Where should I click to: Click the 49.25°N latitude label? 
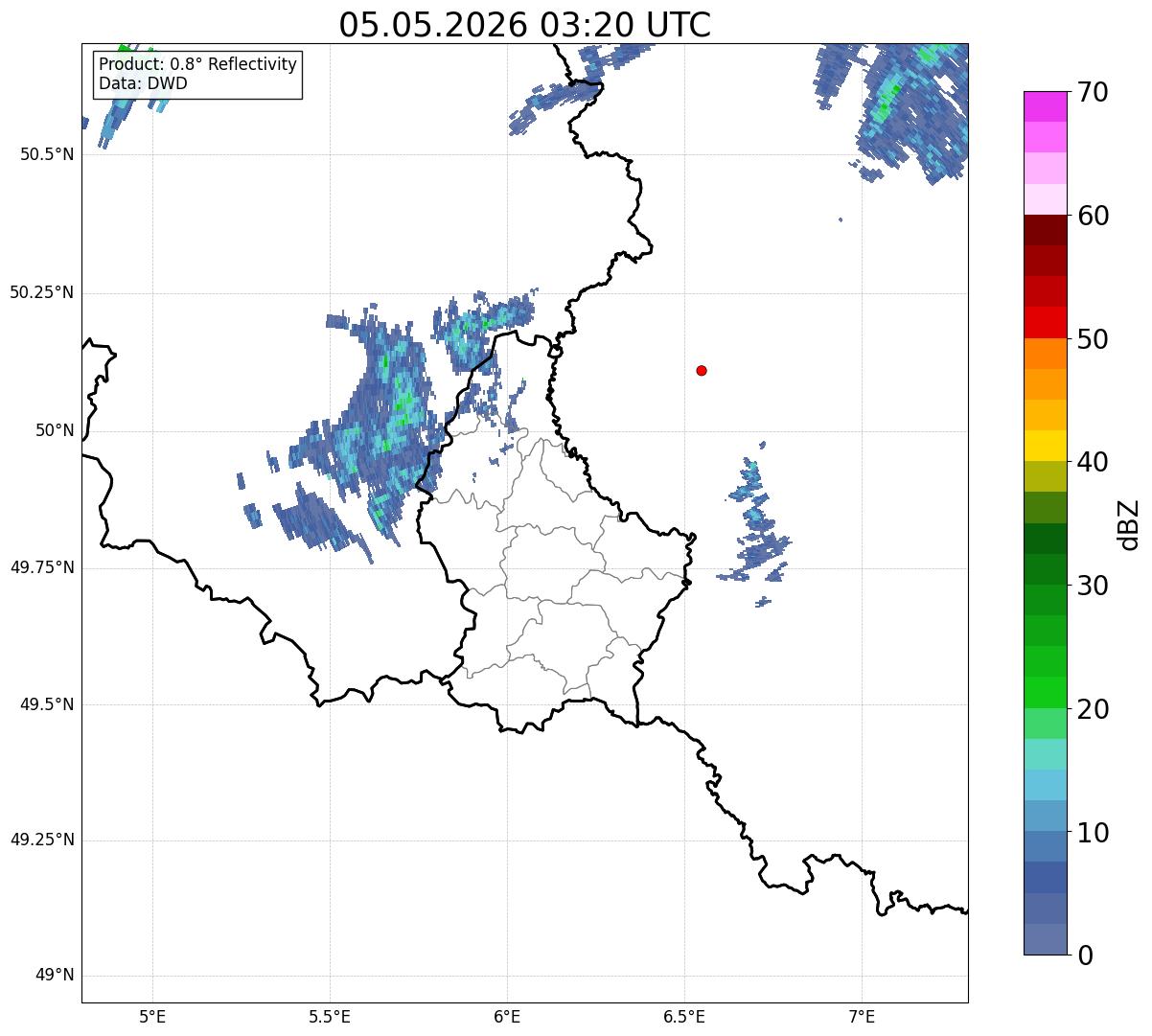pos(42,840)
